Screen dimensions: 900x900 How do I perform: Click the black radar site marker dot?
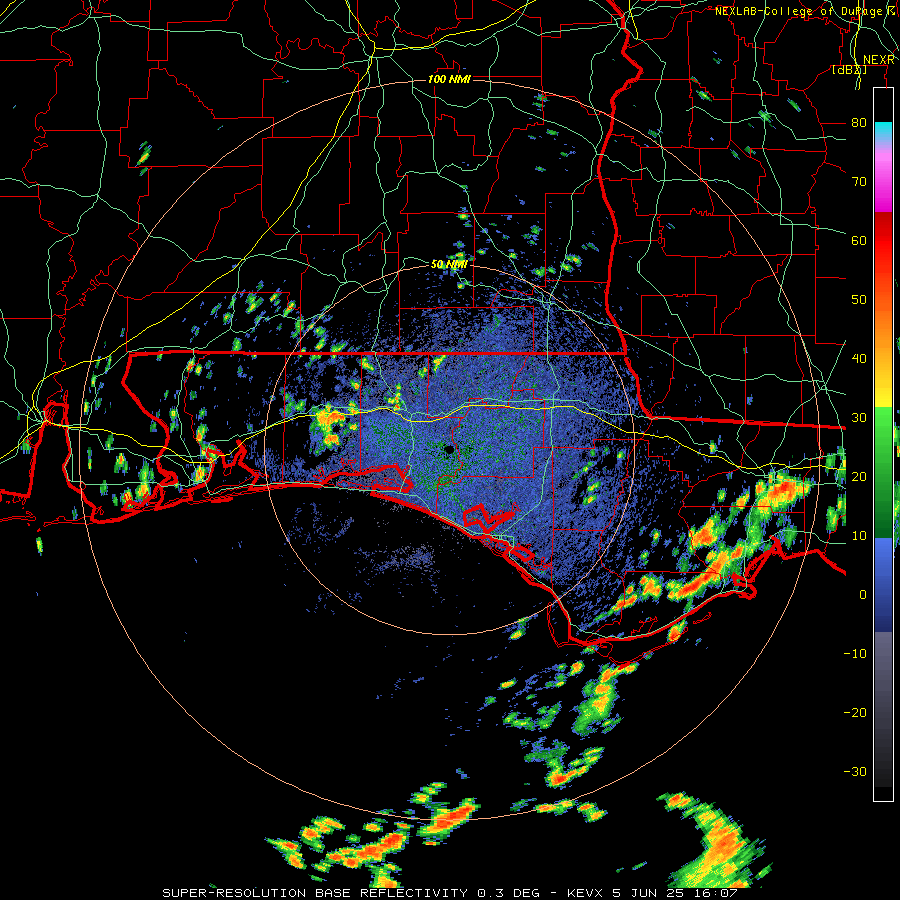[x=449, y=450]
